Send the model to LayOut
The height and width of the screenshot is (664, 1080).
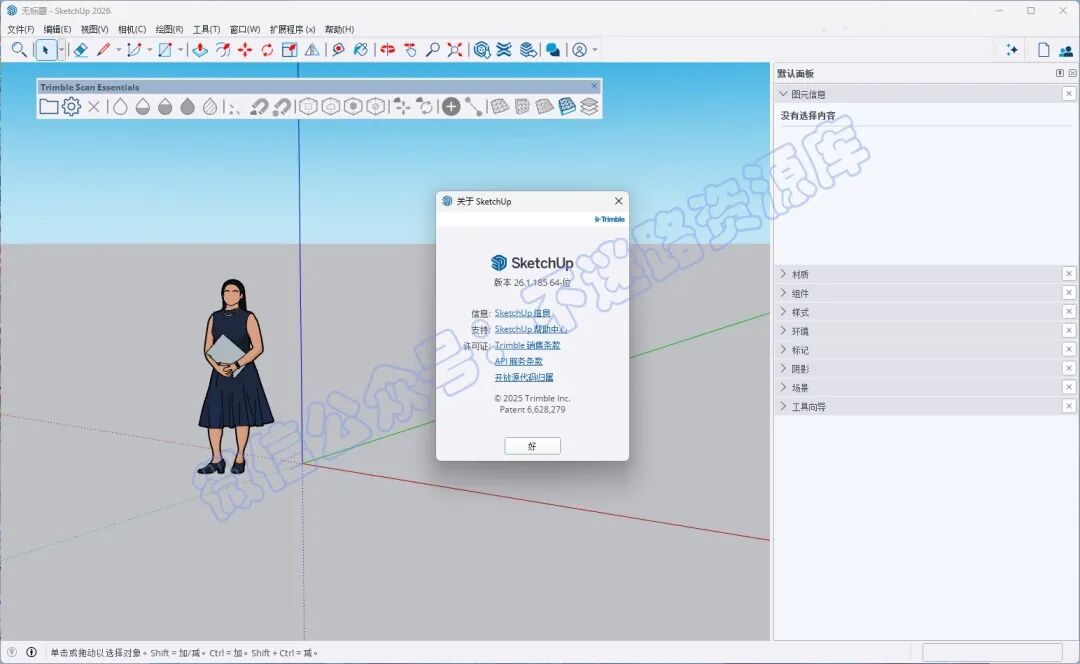coord(528,50)
